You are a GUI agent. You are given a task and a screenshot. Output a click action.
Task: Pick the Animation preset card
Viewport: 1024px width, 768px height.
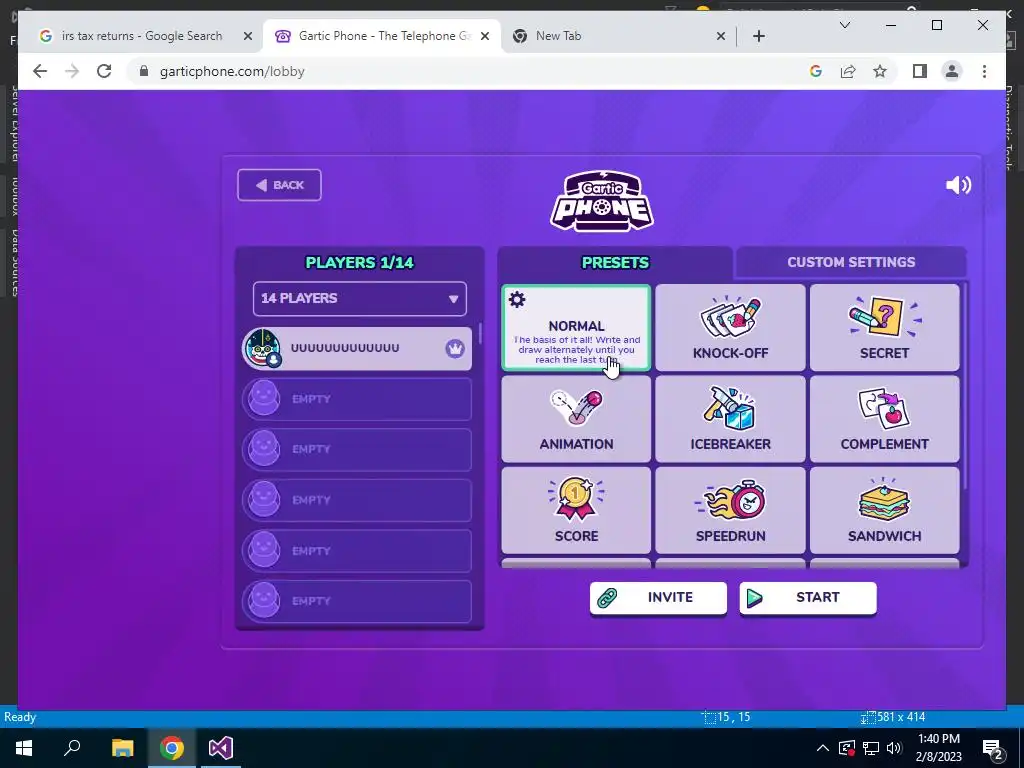[x=576, y=419]
